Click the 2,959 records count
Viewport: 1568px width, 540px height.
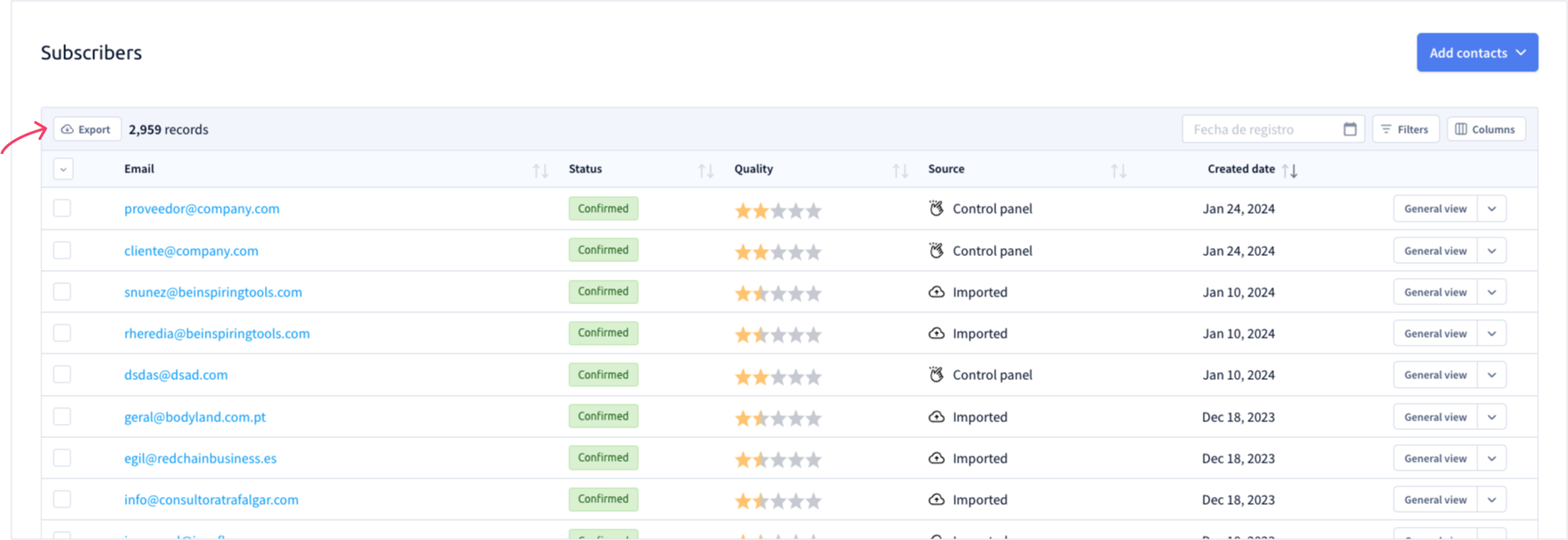[169, 129]
